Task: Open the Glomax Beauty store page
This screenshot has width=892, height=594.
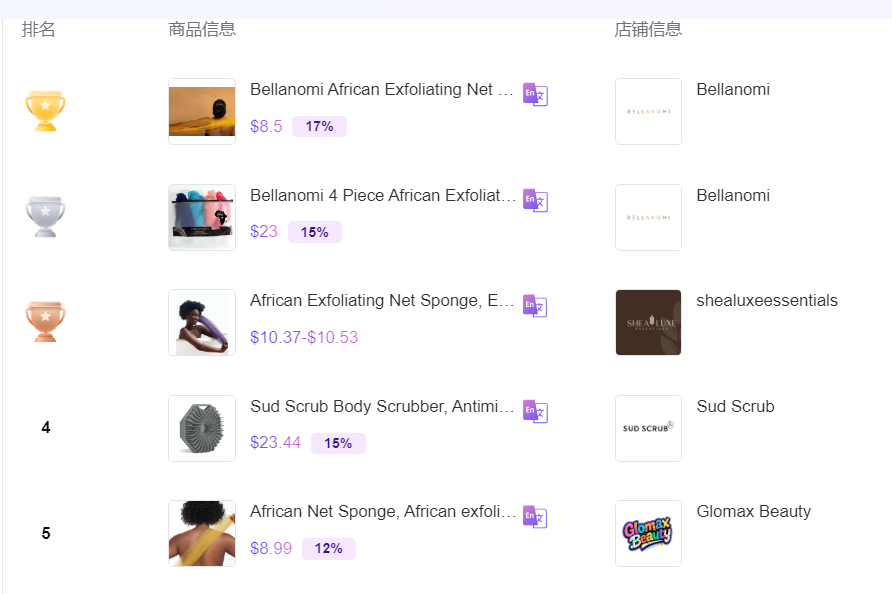Action: [754, 511]
